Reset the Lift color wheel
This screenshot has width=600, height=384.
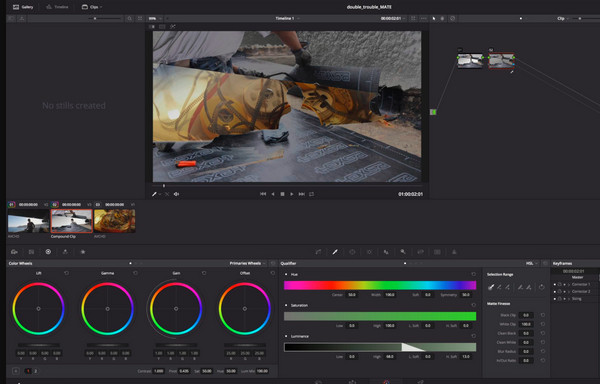tap(67, 273)
